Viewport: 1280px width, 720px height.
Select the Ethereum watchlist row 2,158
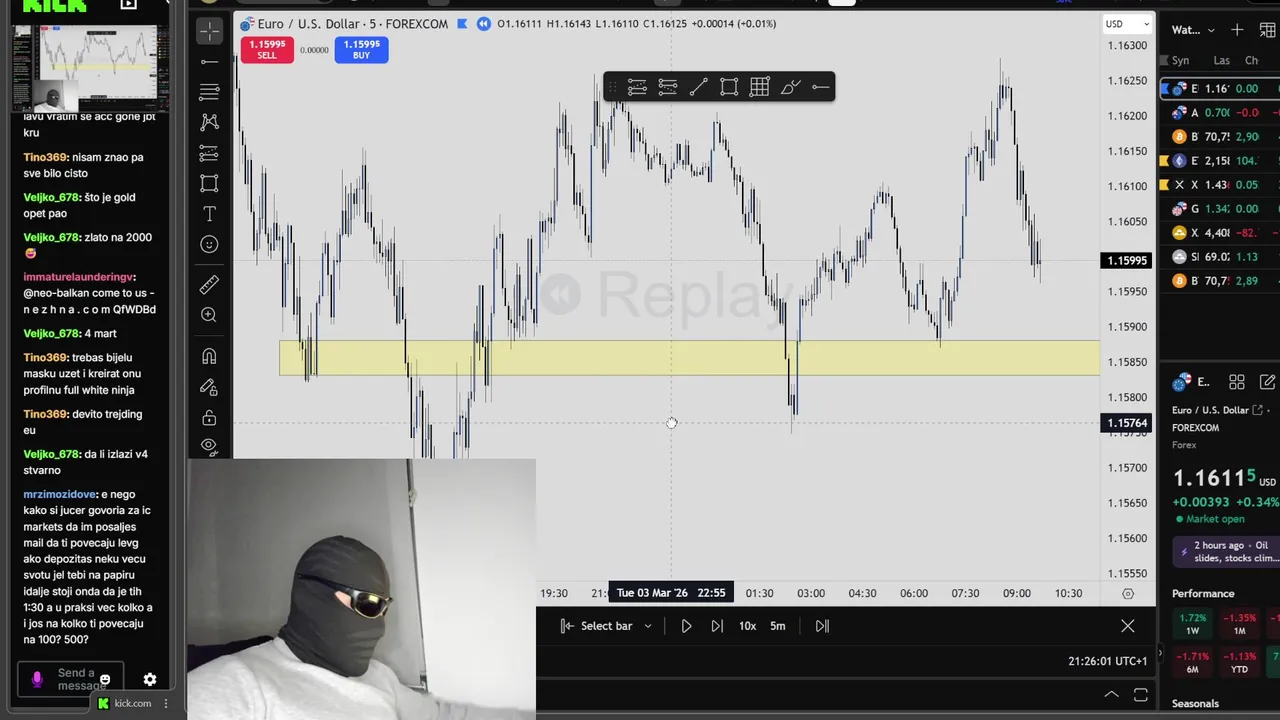point(1220,160)
